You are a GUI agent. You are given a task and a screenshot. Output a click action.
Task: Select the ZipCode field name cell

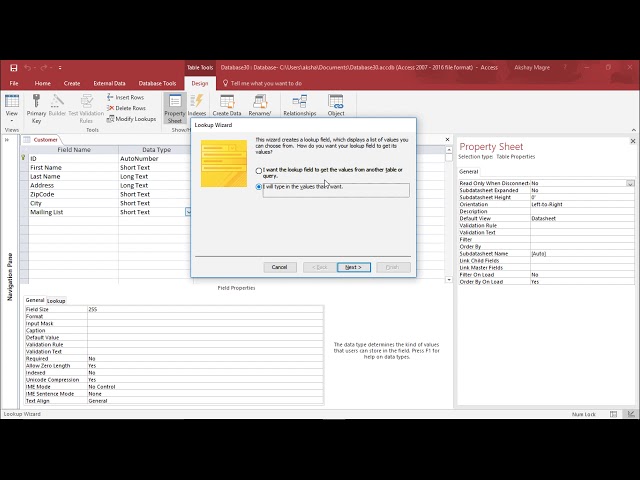[x=73, y=194]
